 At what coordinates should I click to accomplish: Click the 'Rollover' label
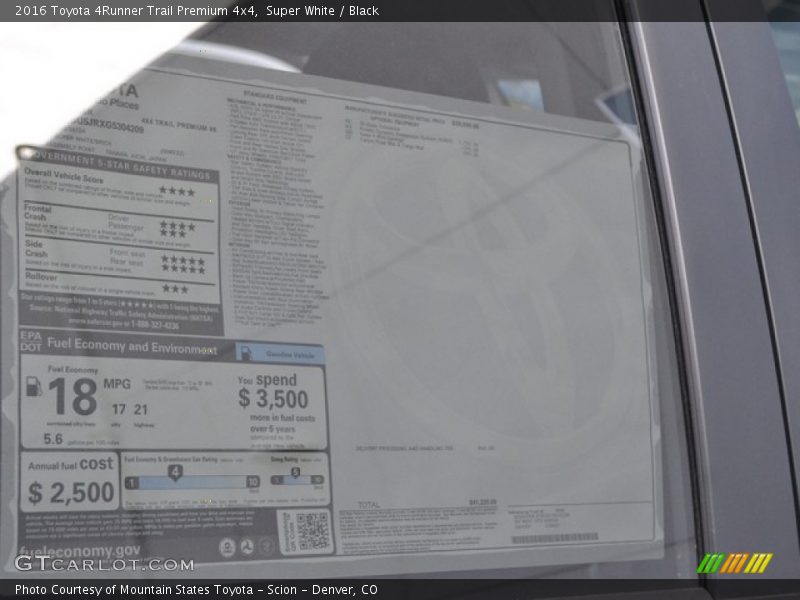click(41, 277)
